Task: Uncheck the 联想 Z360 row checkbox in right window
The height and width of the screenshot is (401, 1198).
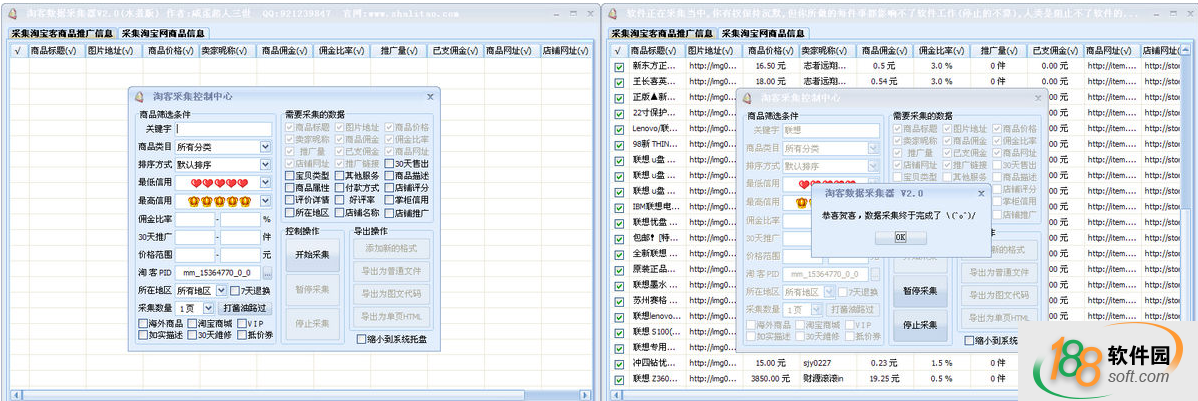Action: click(619, 378)
